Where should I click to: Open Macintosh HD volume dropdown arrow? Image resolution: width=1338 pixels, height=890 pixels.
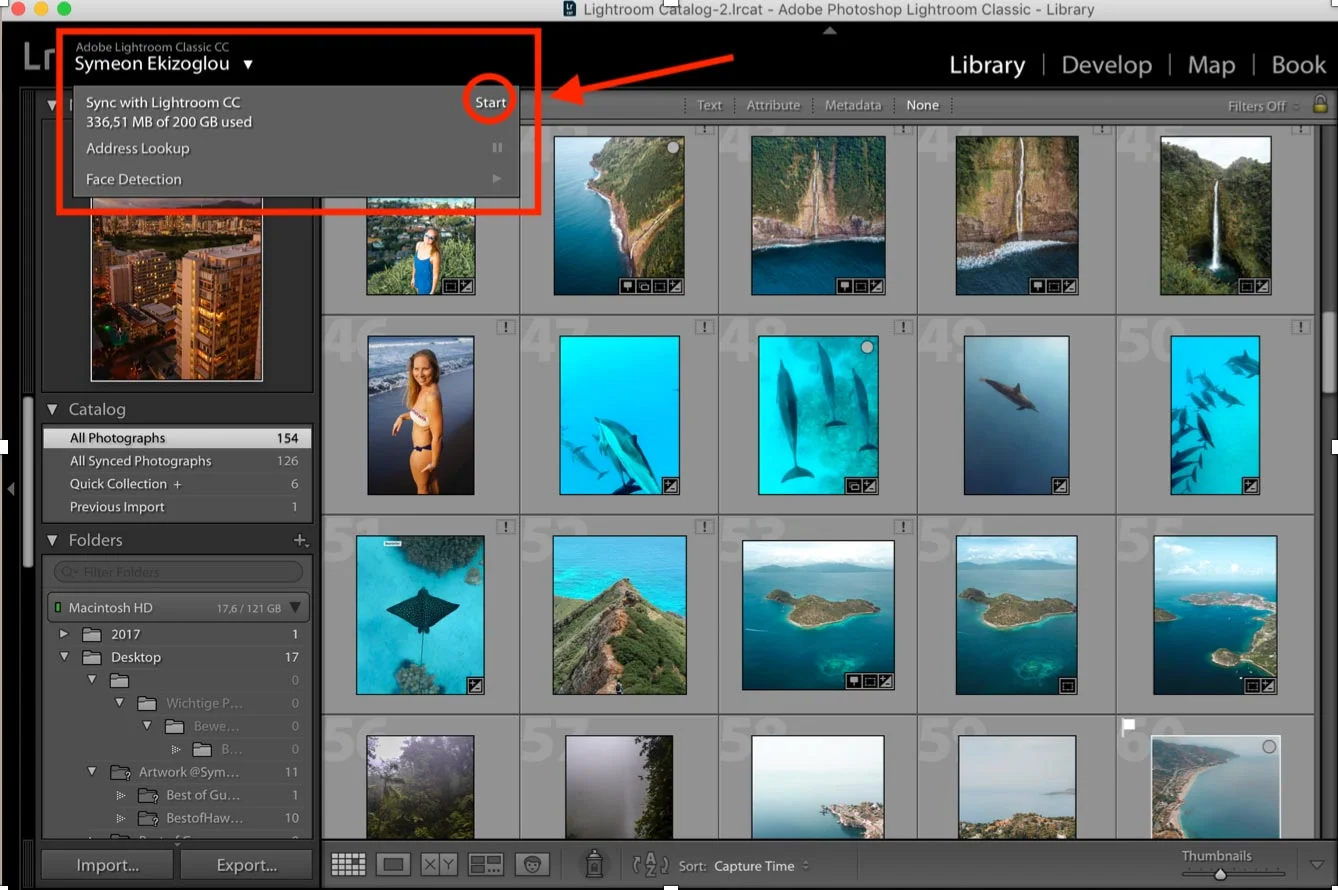tap(295, 608)
